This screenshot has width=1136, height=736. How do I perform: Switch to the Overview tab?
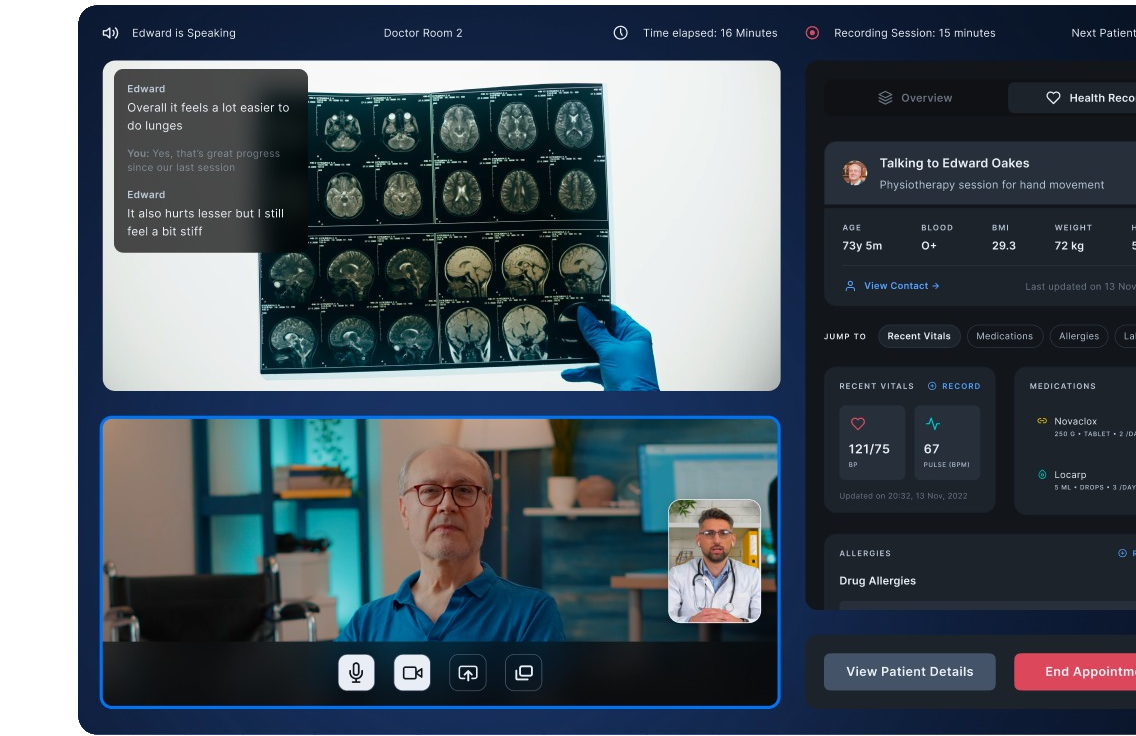(x=914, y=98)
